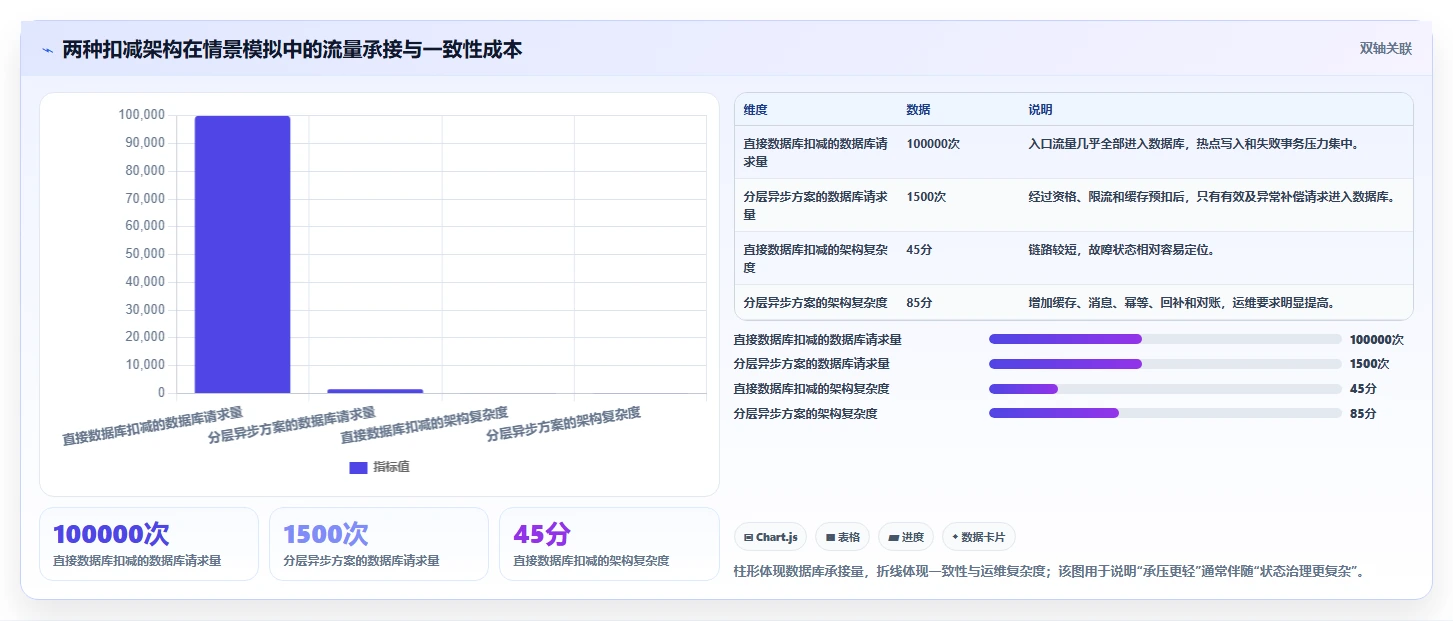Toggle the 指标值 legend item

[x=379, y=467]
